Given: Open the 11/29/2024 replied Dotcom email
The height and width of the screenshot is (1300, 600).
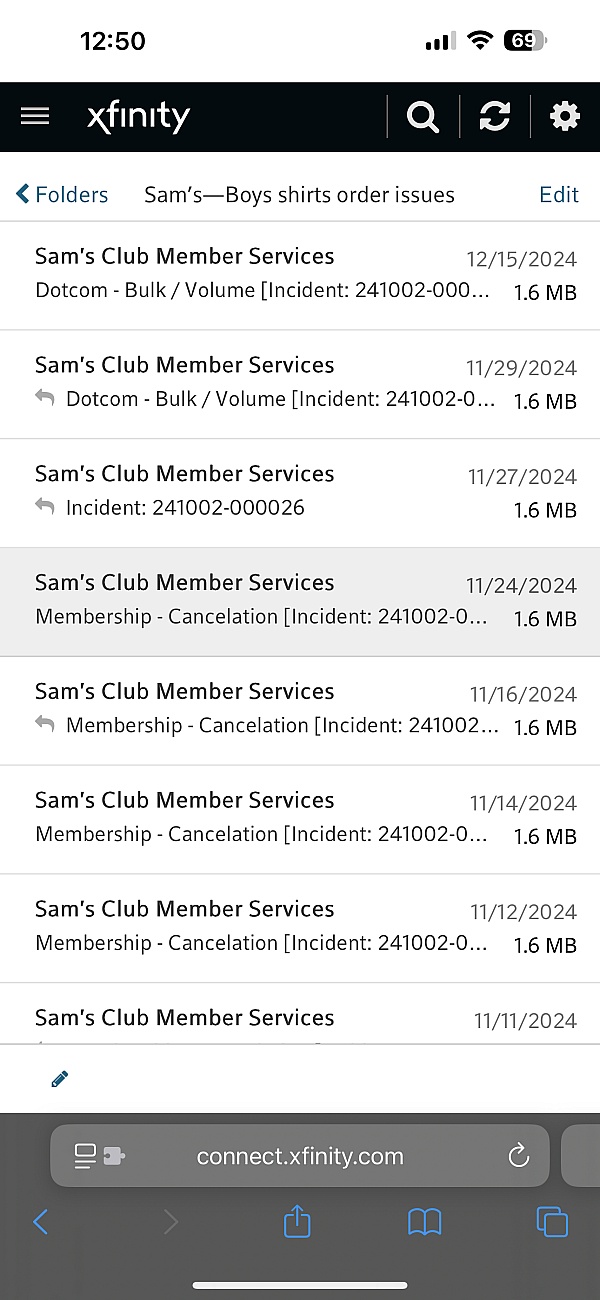Looking at the screenshot, I should click(300, 383).
